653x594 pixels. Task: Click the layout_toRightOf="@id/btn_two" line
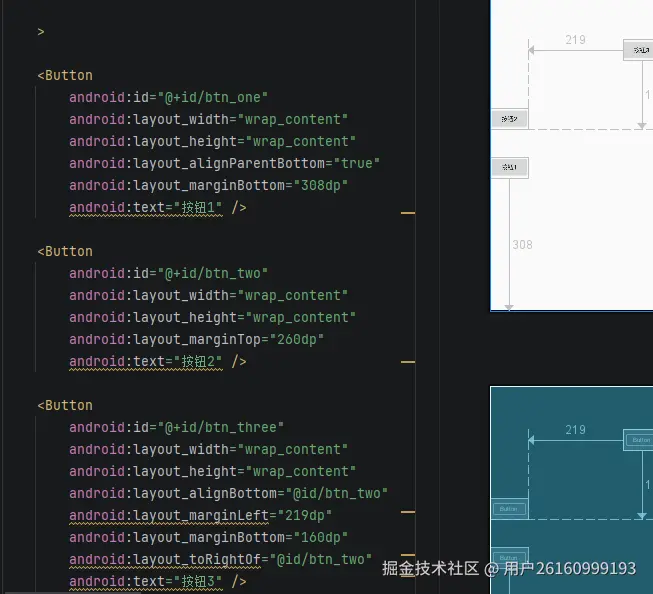[220, 560]
